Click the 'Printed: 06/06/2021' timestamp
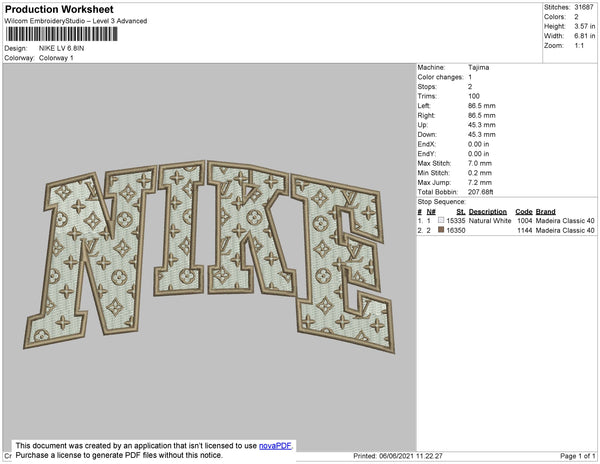The image size is (600, 464). coord(398,456)
